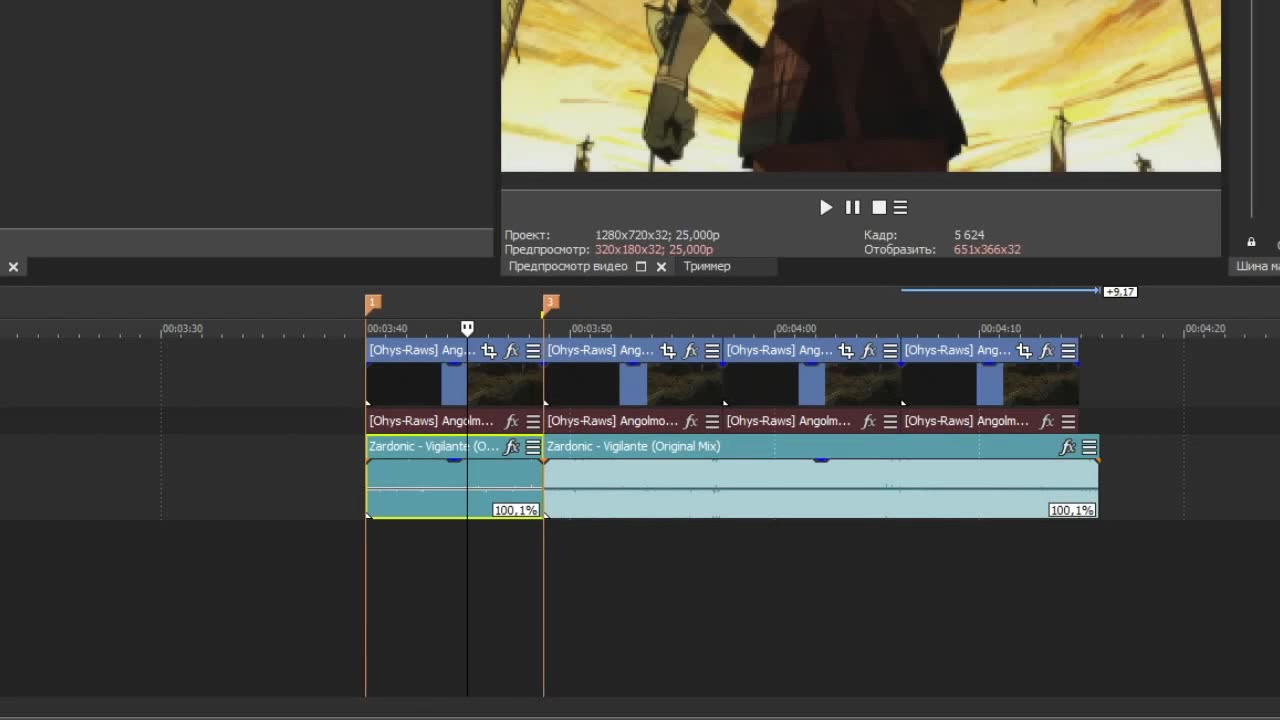The image size is (1280, 720).
Task: Open the menu of the red audio clip starting at marker 3
Action: click(x=712, y=422)
